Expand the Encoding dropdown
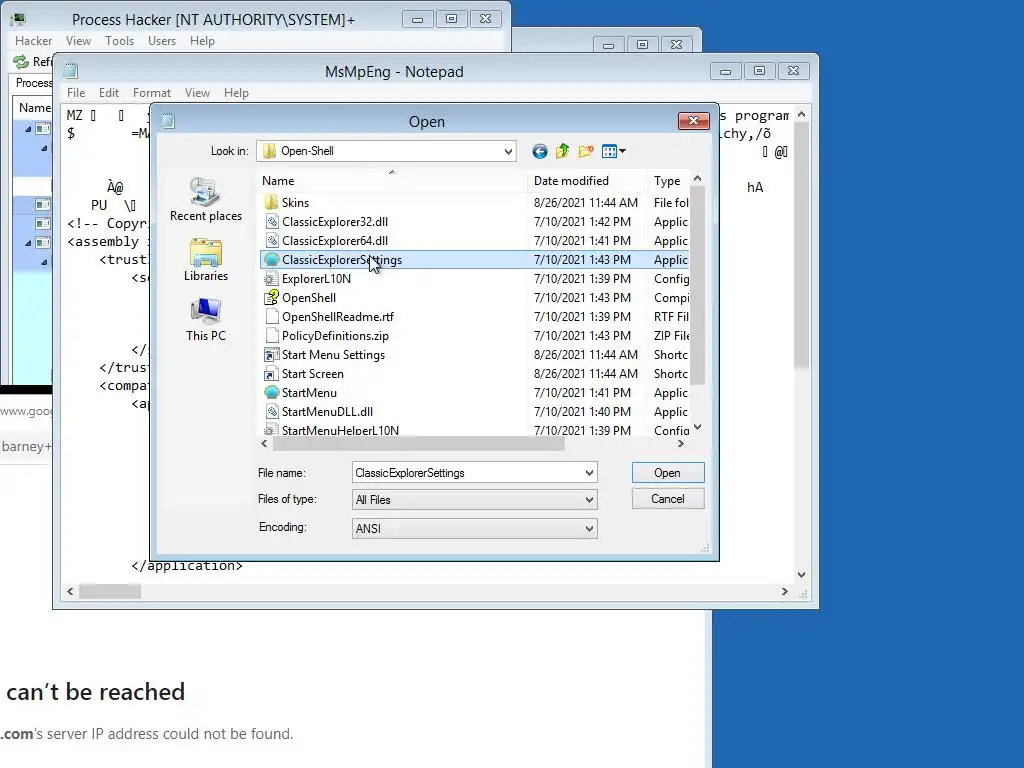Image resolution: width=1024 pixels, height=768 pixels. point(589,528)
